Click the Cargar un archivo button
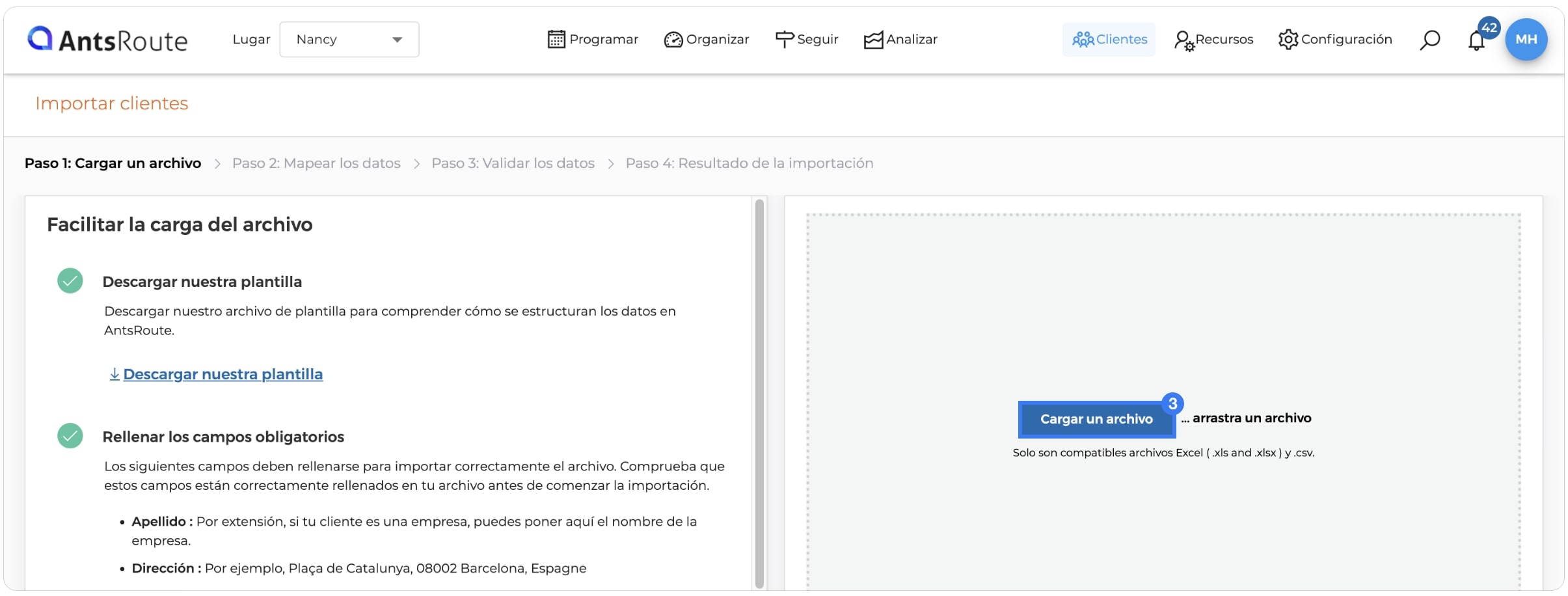This screenshot has width=1568, height=596. pos(1097,419)
